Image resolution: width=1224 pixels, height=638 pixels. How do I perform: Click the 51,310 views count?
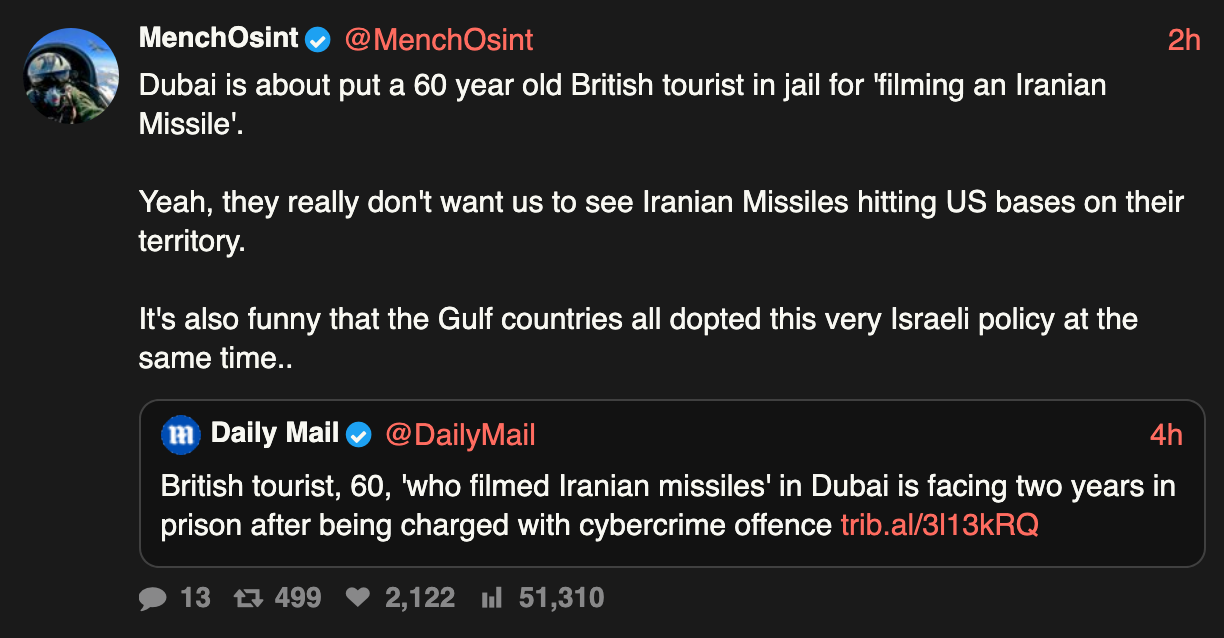click(561, 599)
